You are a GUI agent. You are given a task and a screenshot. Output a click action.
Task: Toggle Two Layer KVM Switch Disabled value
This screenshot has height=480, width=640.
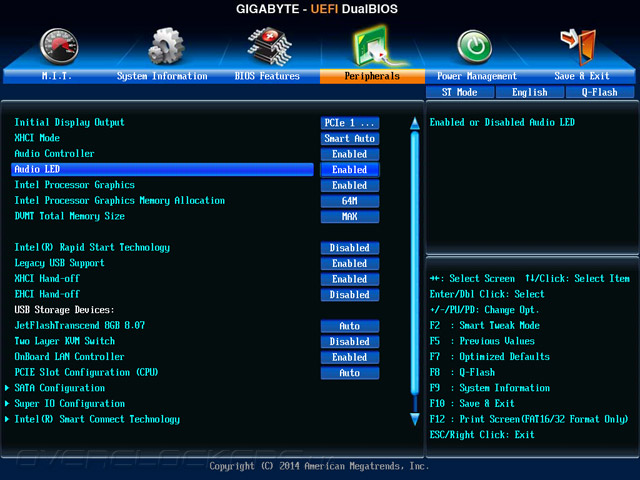coord(350,341)
